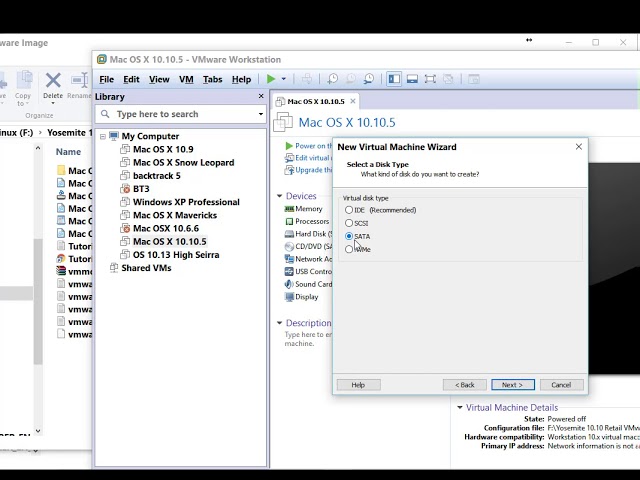Screen dimensions: 640x480
Task: Click the Name column header in Explorer
Action: click(x=68, y=152)
